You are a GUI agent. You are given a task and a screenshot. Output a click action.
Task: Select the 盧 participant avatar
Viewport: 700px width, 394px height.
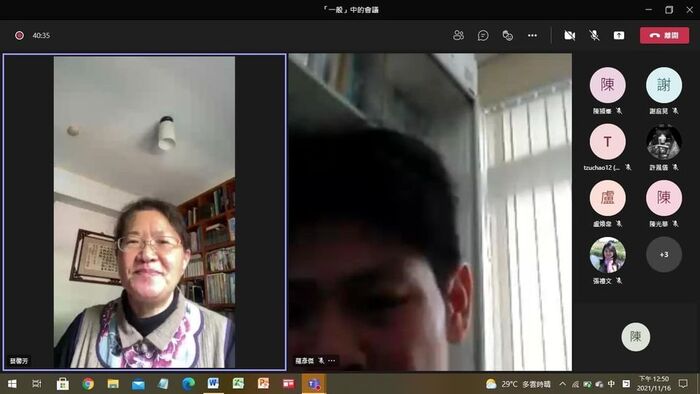coord(607,198)
